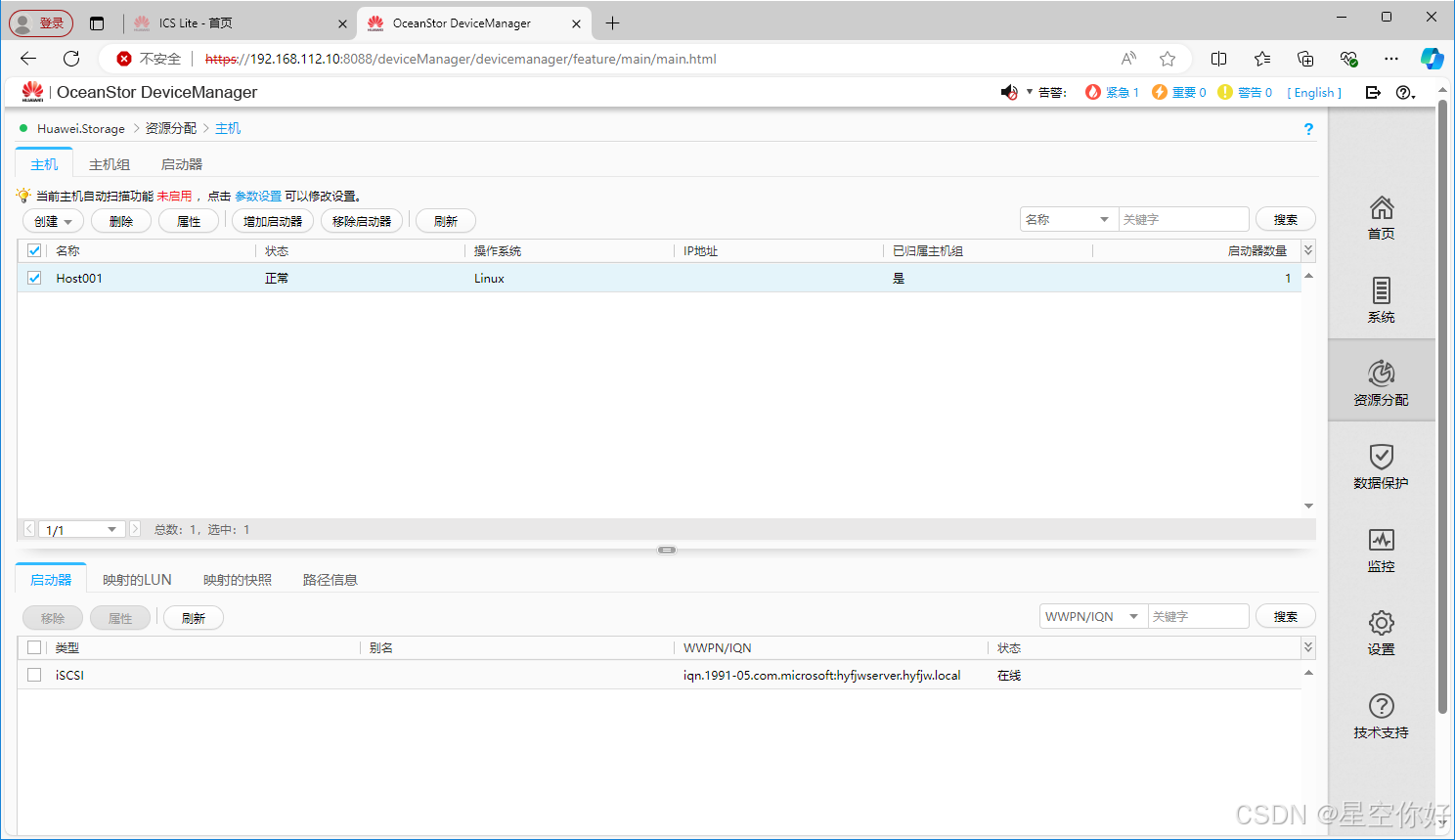The width and height of the screenshot is (1455, 840).
Task: Go back in browser history
Action: pyautogui.click(x=28, y=59)
